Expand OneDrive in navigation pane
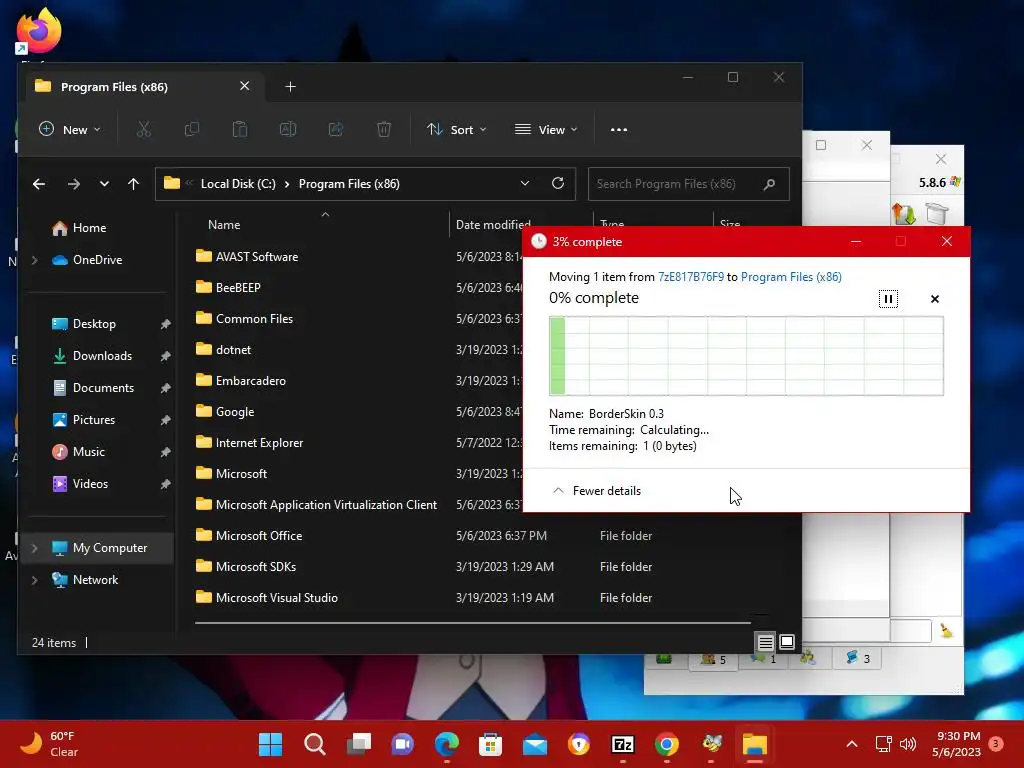This screenshot has height=768, width=1024. (35, 260)
